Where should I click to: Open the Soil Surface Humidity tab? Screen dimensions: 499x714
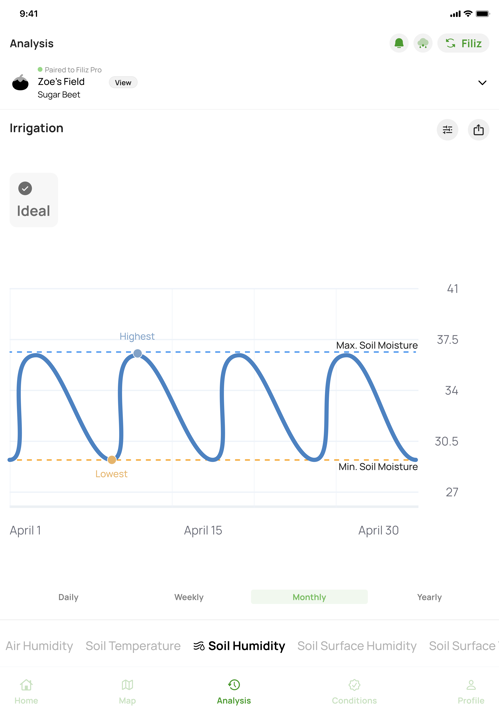coord(357,646)
